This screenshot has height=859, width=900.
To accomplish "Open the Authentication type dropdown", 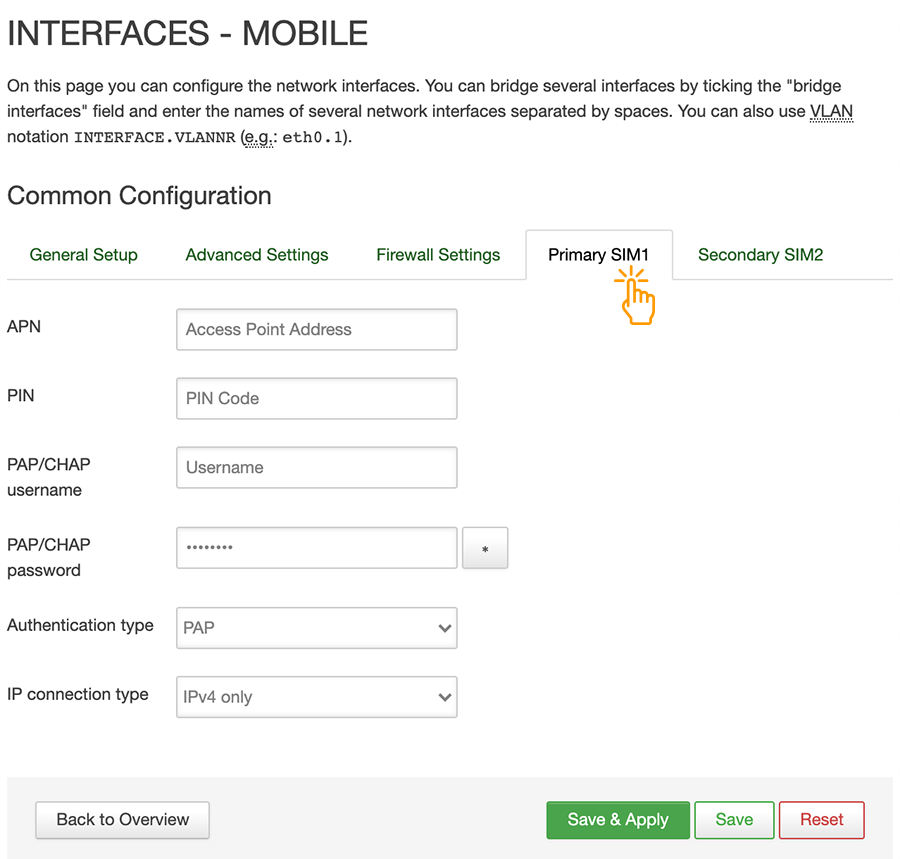I will tap(316, 628).
